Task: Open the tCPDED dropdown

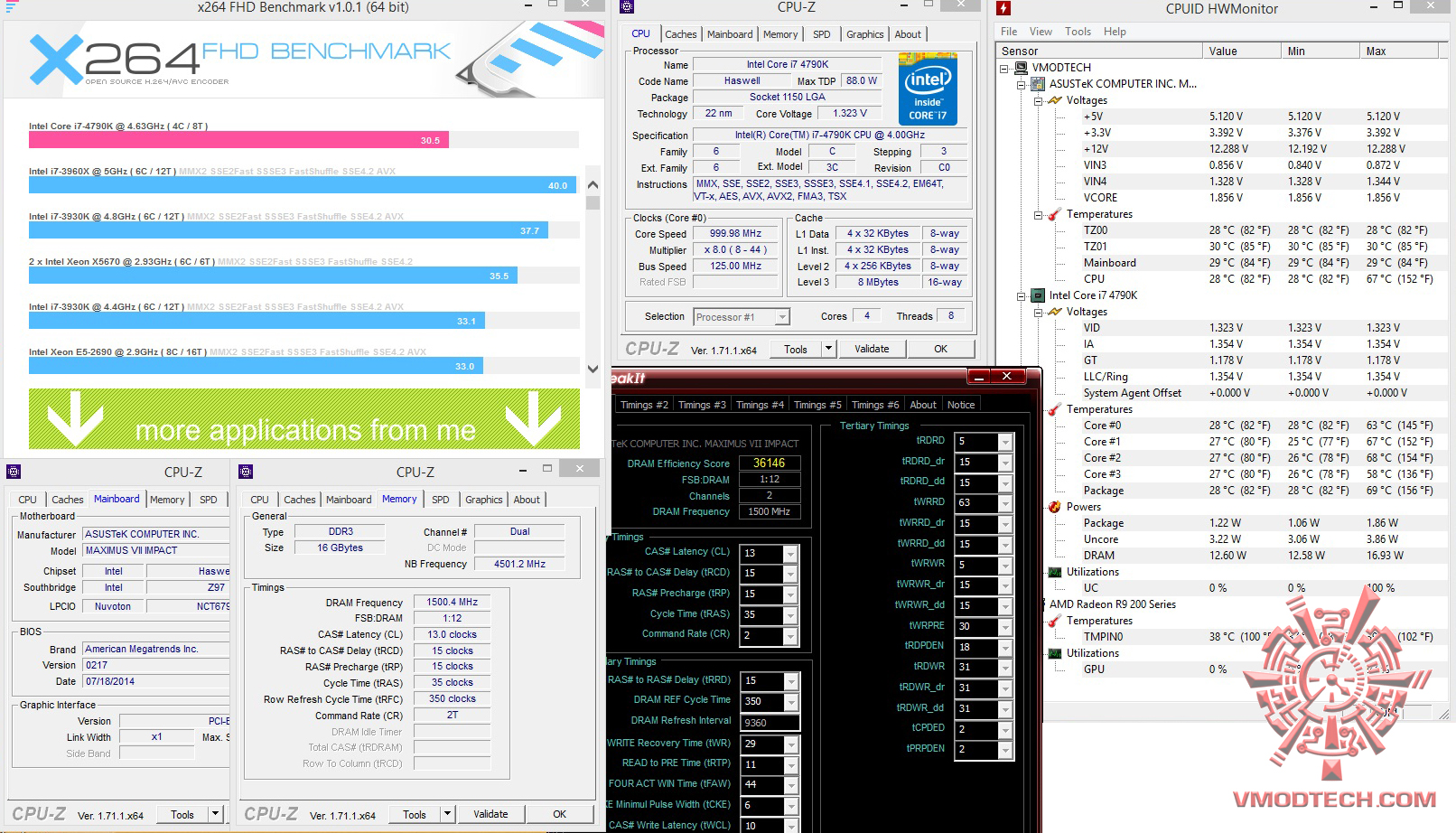Action: coord(1005,729)
